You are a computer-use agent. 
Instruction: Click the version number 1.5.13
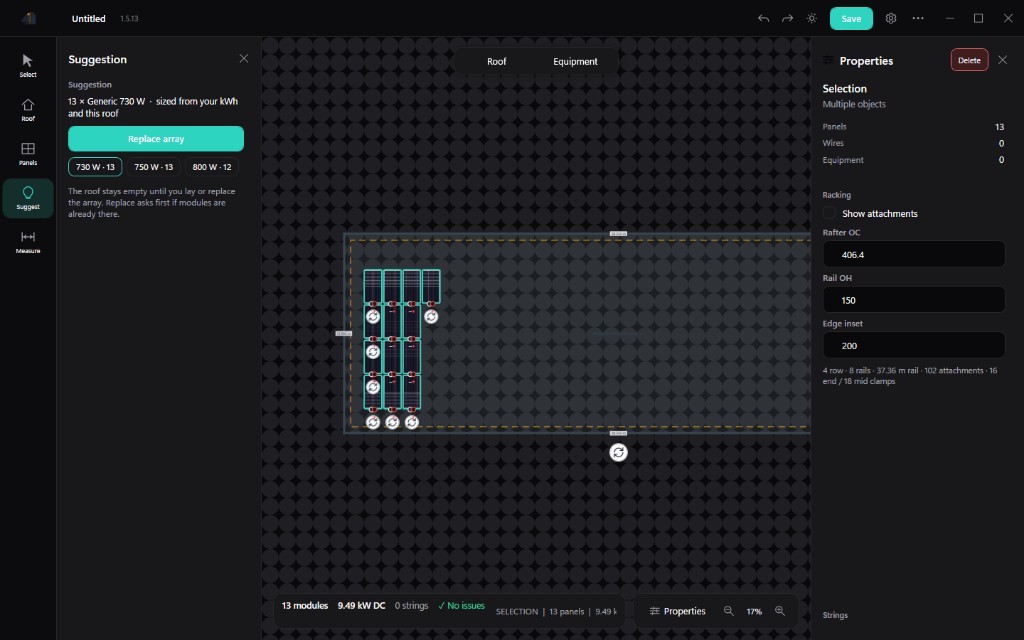click(x=129, y=18)
